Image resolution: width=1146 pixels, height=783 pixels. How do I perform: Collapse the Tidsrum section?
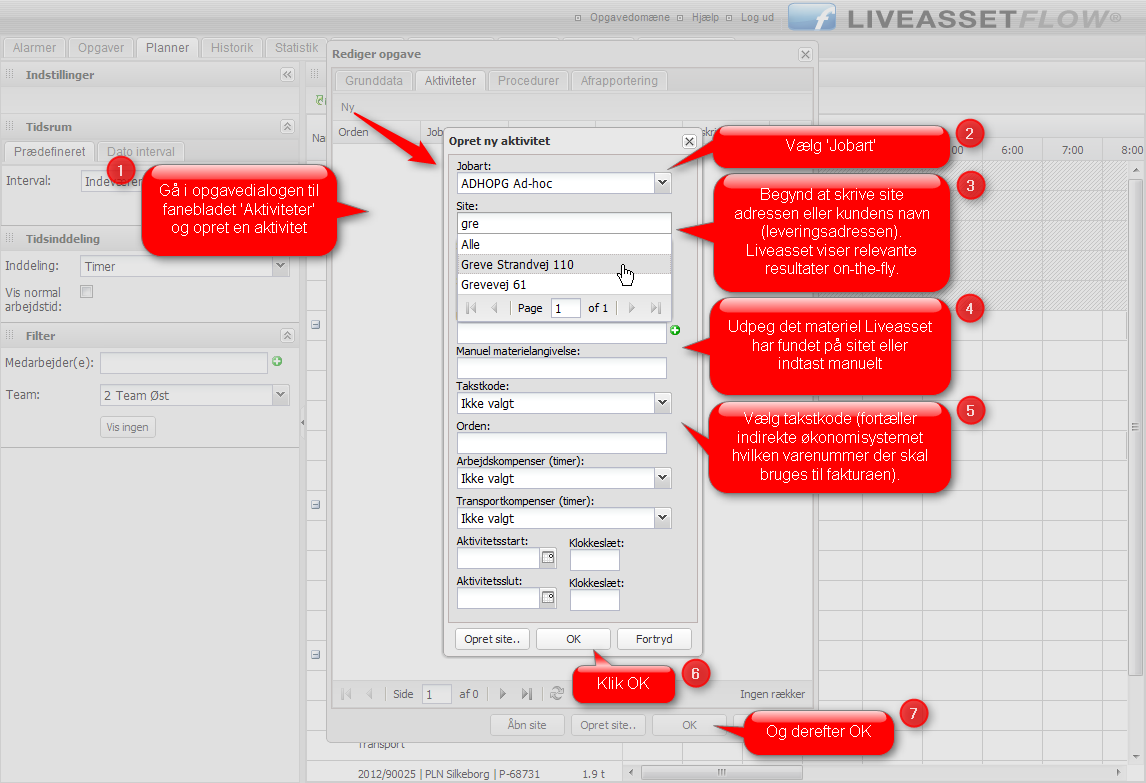[287, 127]
